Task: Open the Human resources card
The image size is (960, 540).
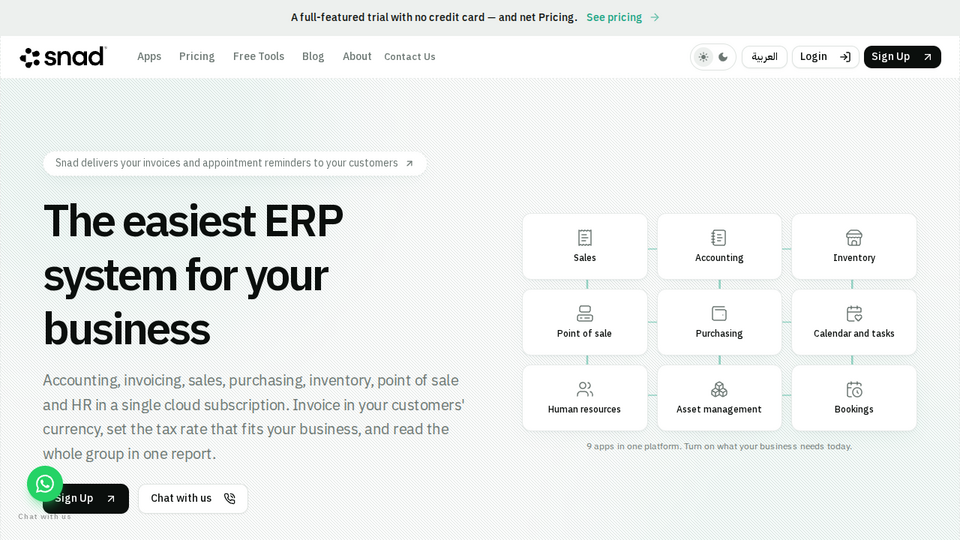Action: (585, 398)
